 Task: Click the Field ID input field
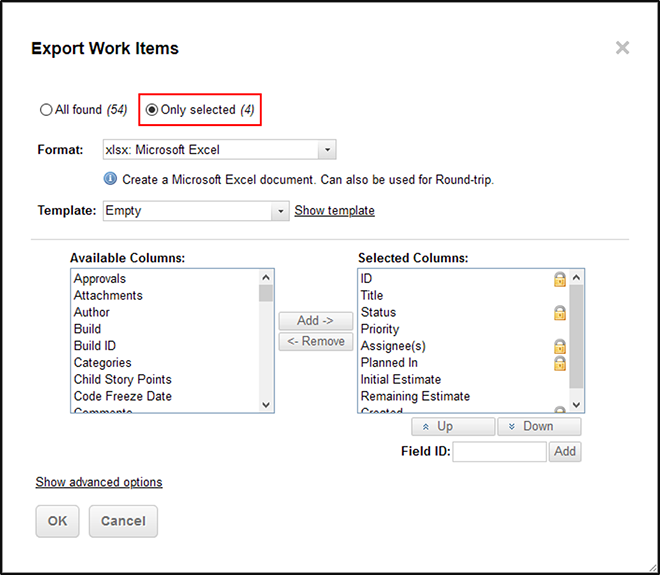[x=500, y=452]
